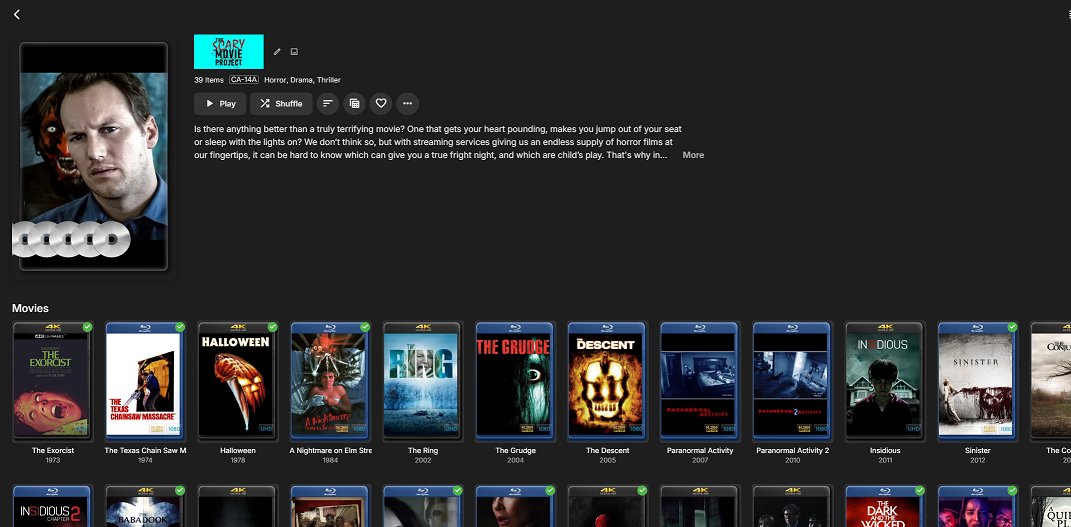This screenshot has width=1071, height=527.
Task: Play the Scary Movie Project collection
Action: click(220, 104)
